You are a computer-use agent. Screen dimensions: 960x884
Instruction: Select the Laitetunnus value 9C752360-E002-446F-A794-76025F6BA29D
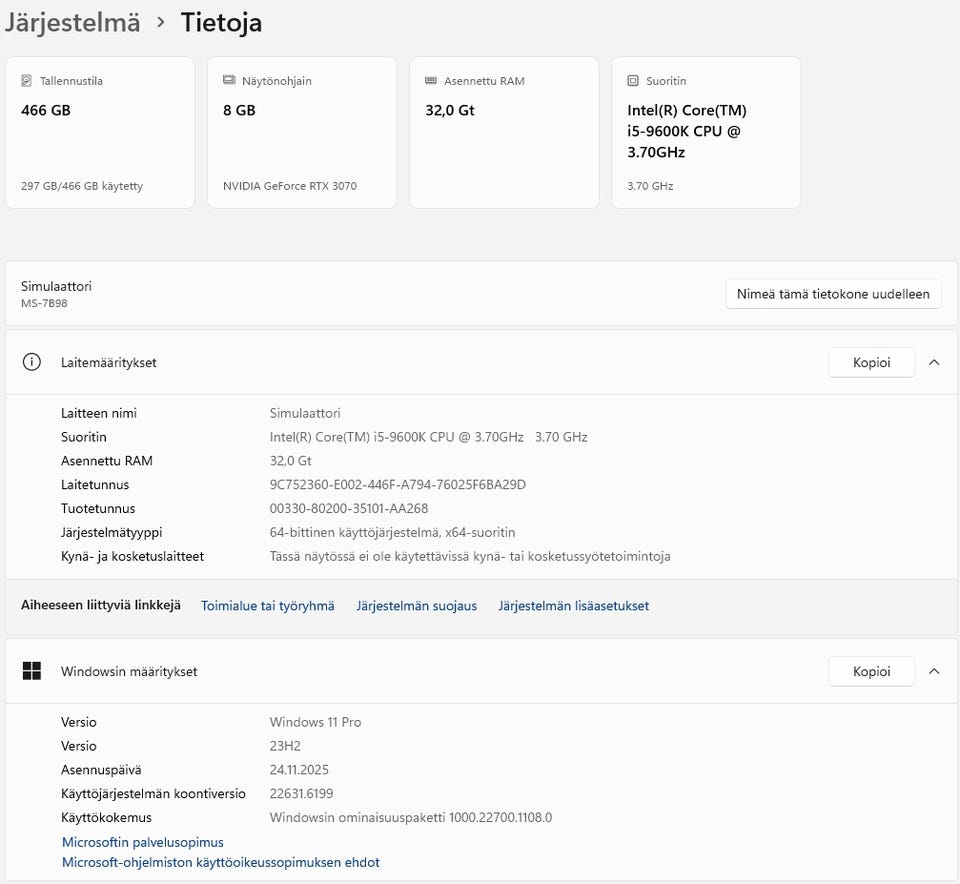397,485
